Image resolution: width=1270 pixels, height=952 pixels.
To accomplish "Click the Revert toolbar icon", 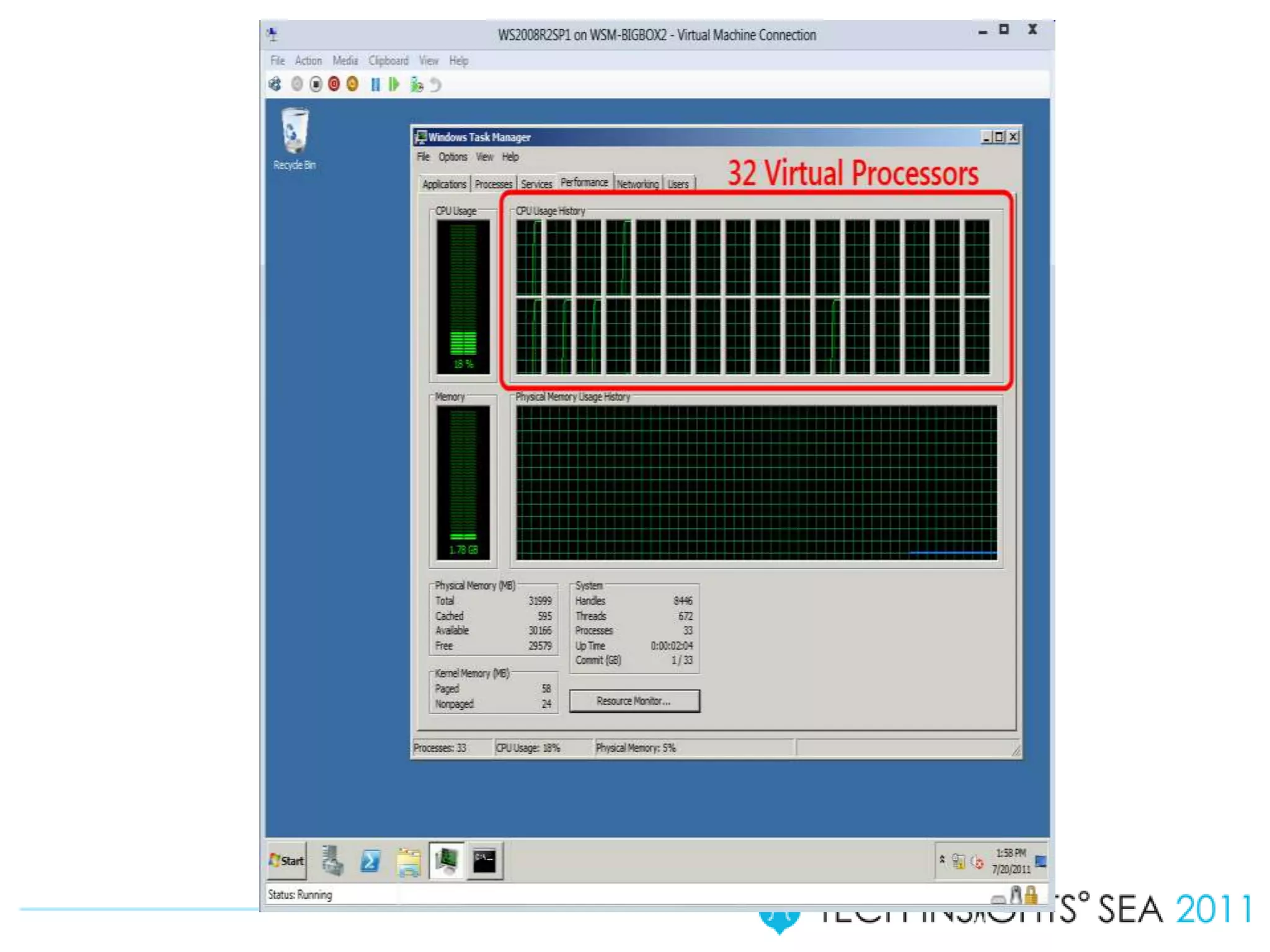I will [435, 84].
